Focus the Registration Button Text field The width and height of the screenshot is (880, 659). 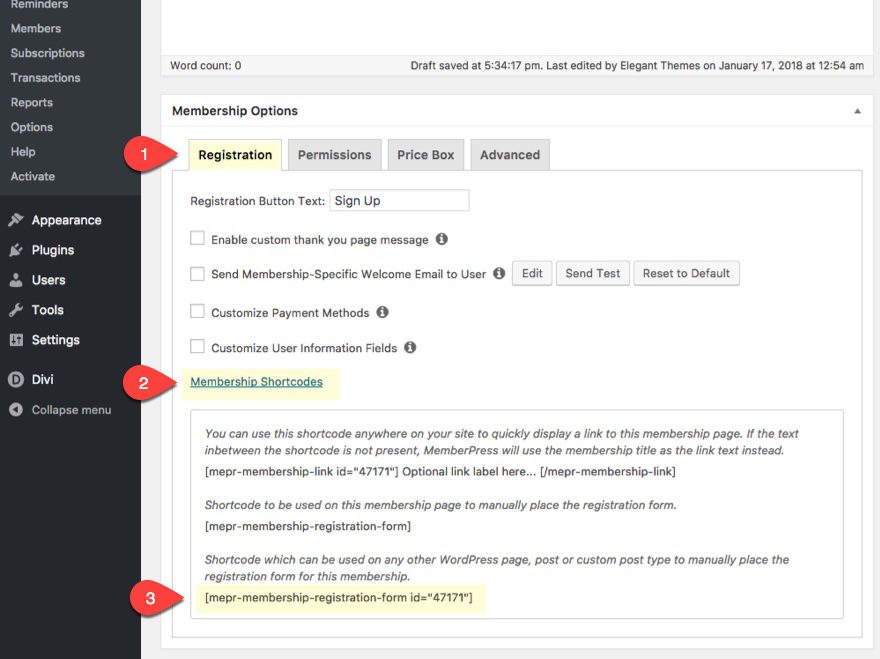pos(399,200)
